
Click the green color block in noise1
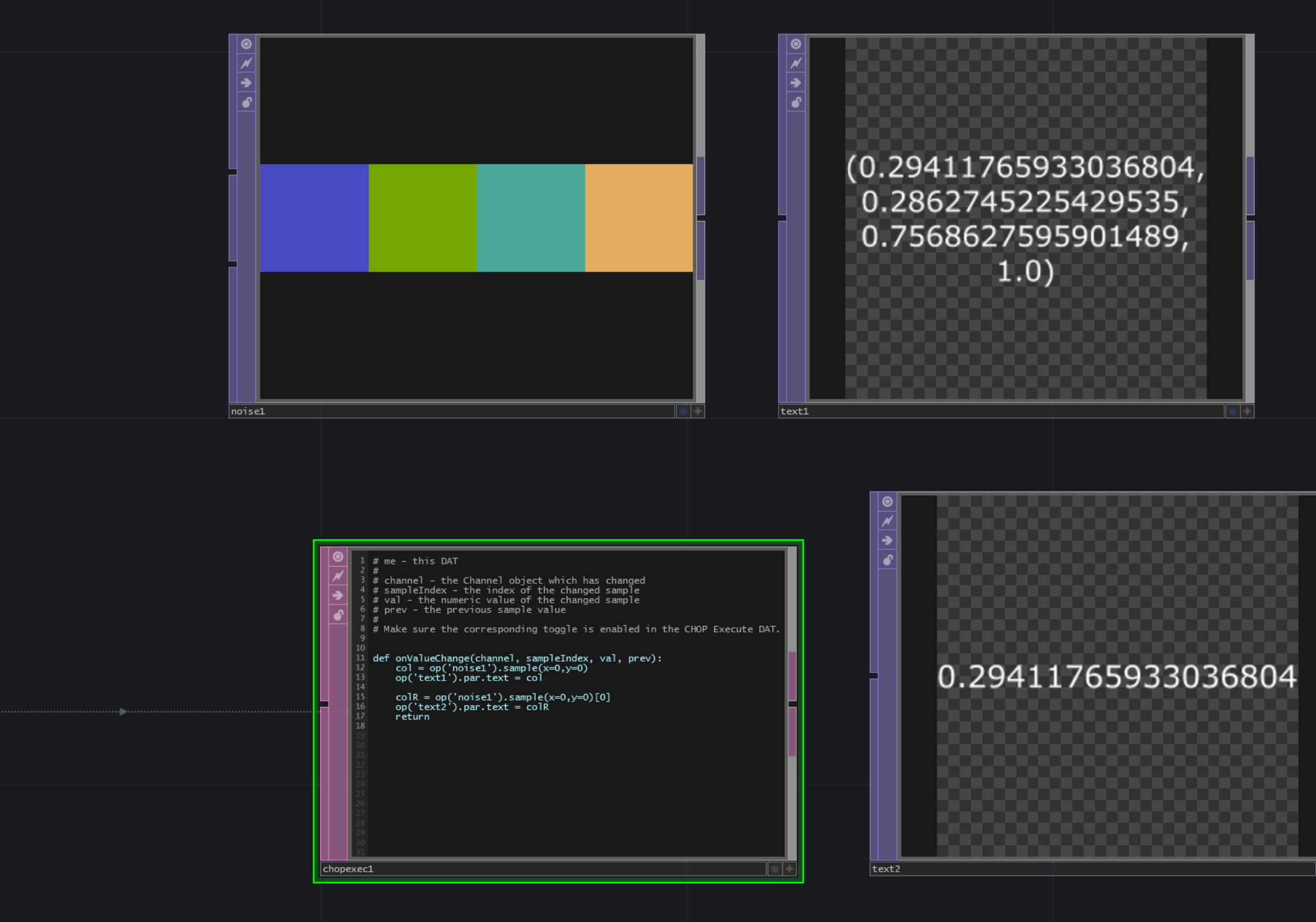[x=422, y=218]
